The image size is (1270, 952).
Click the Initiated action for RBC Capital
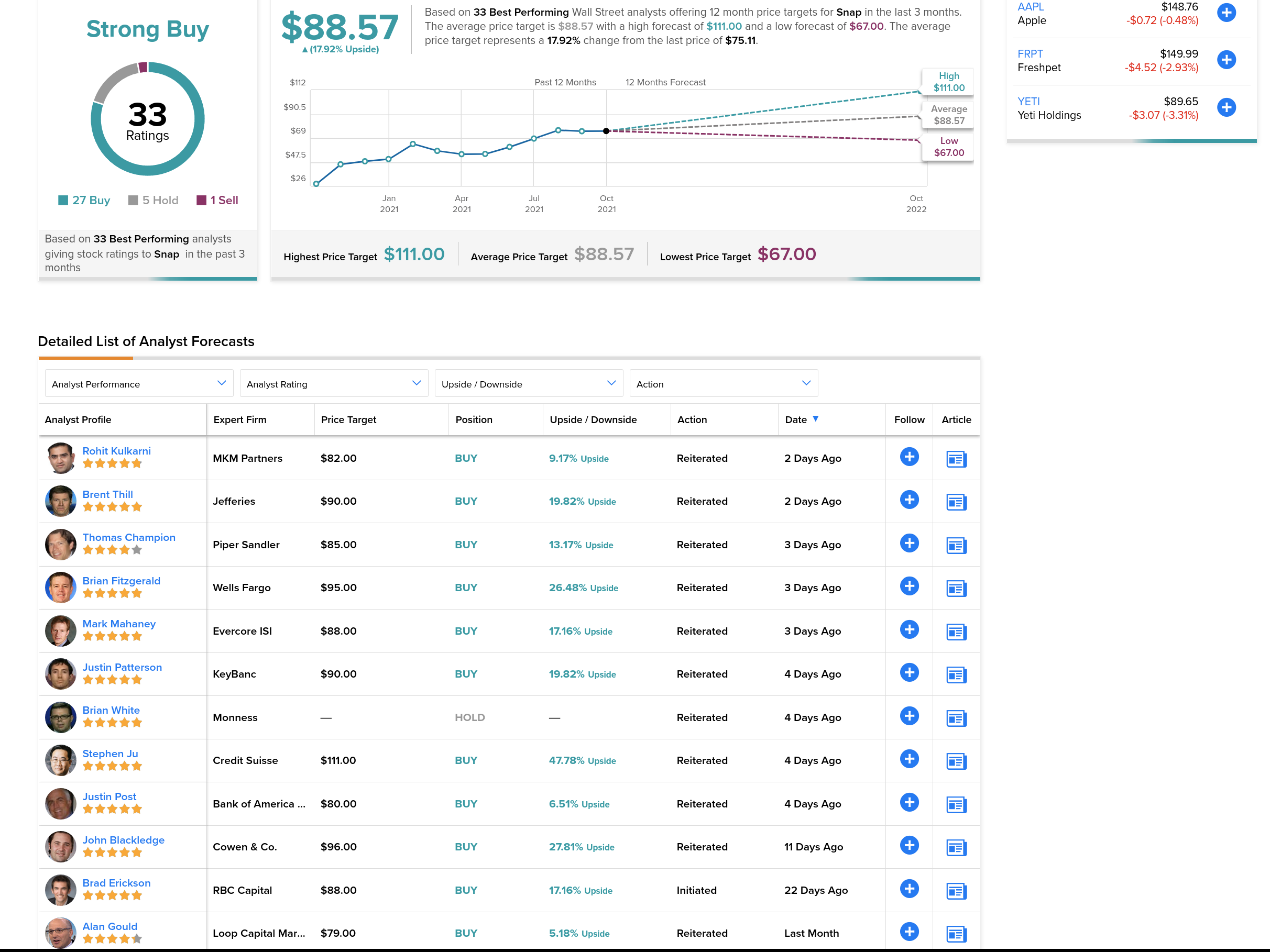tap(696, 890)
